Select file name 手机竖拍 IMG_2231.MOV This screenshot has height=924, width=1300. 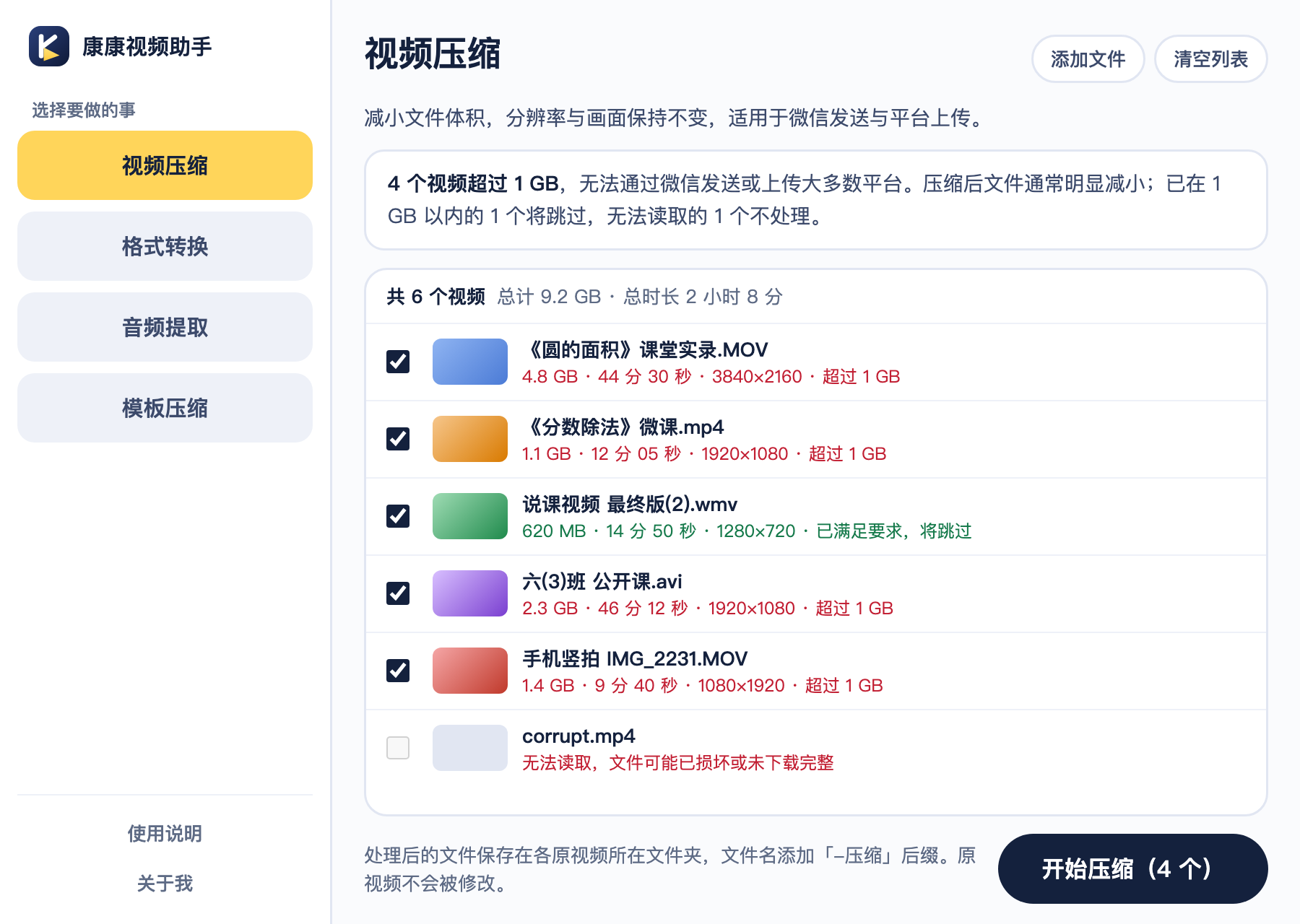point(635,659)
